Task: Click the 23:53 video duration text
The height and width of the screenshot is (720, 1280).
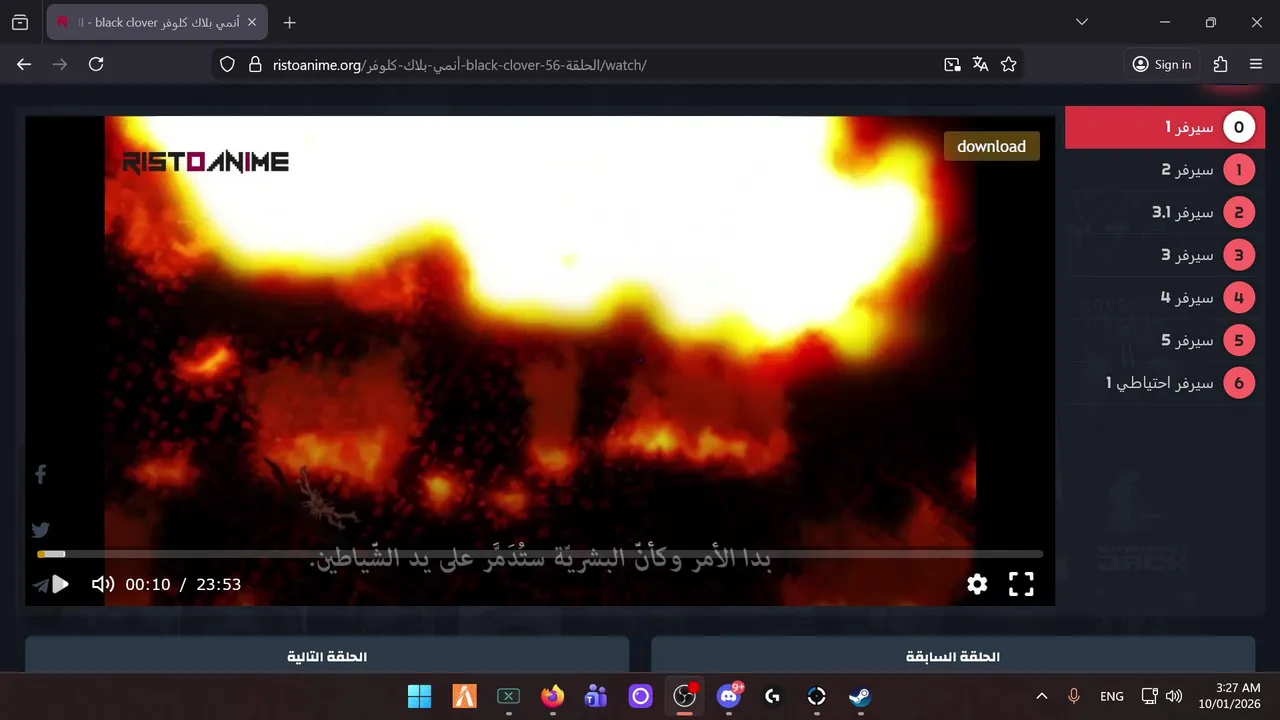Action: 218,584
